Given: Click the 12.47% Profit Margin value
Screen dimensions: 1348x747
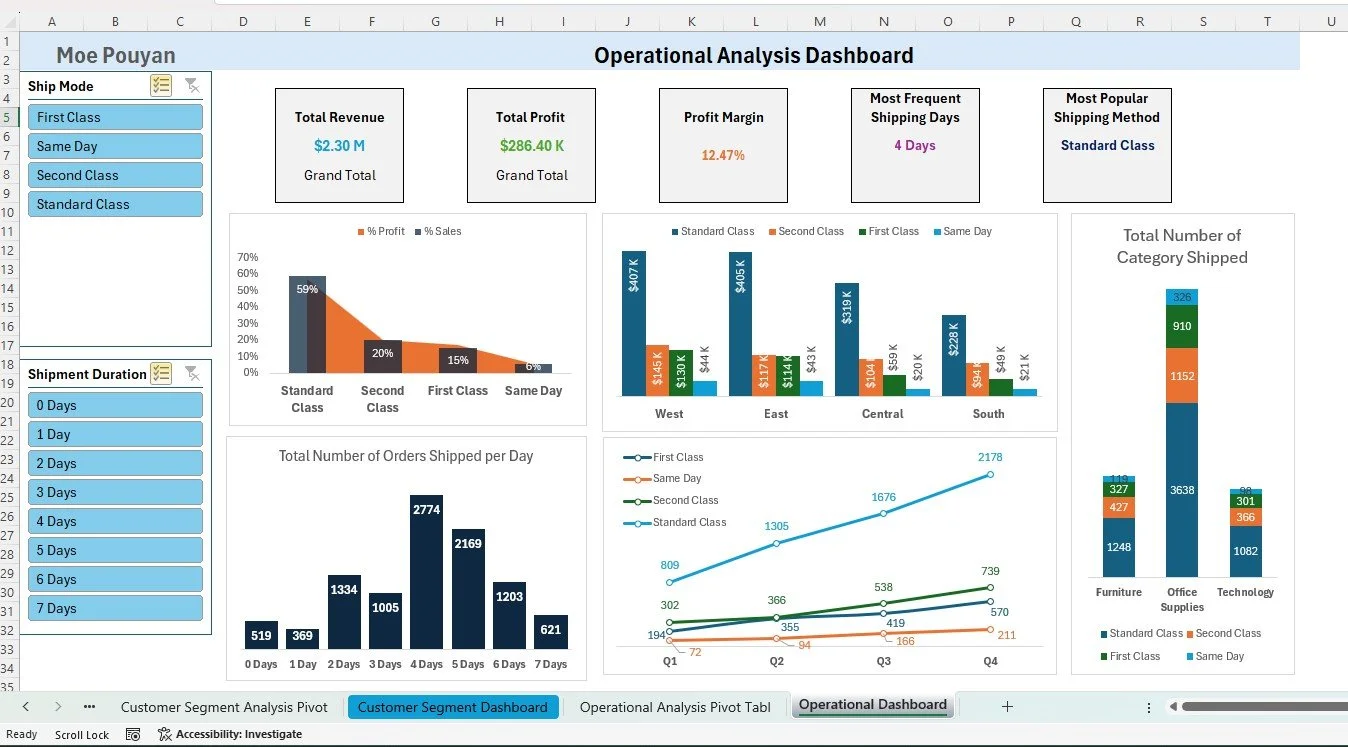Looking at the screenshot, I should tap(723, 155).
